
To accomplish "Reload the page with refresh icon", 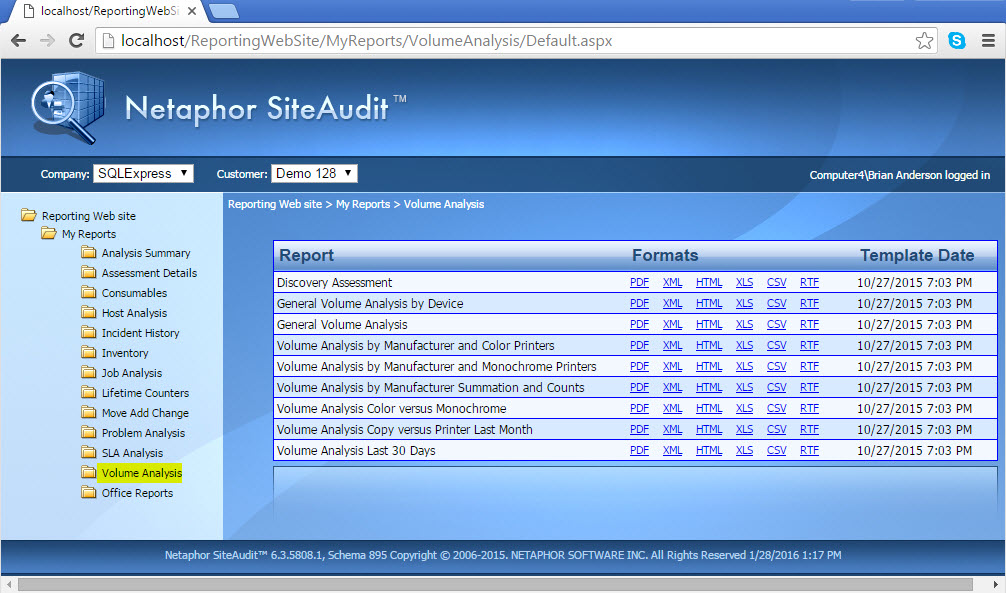I will pos(76,40).
